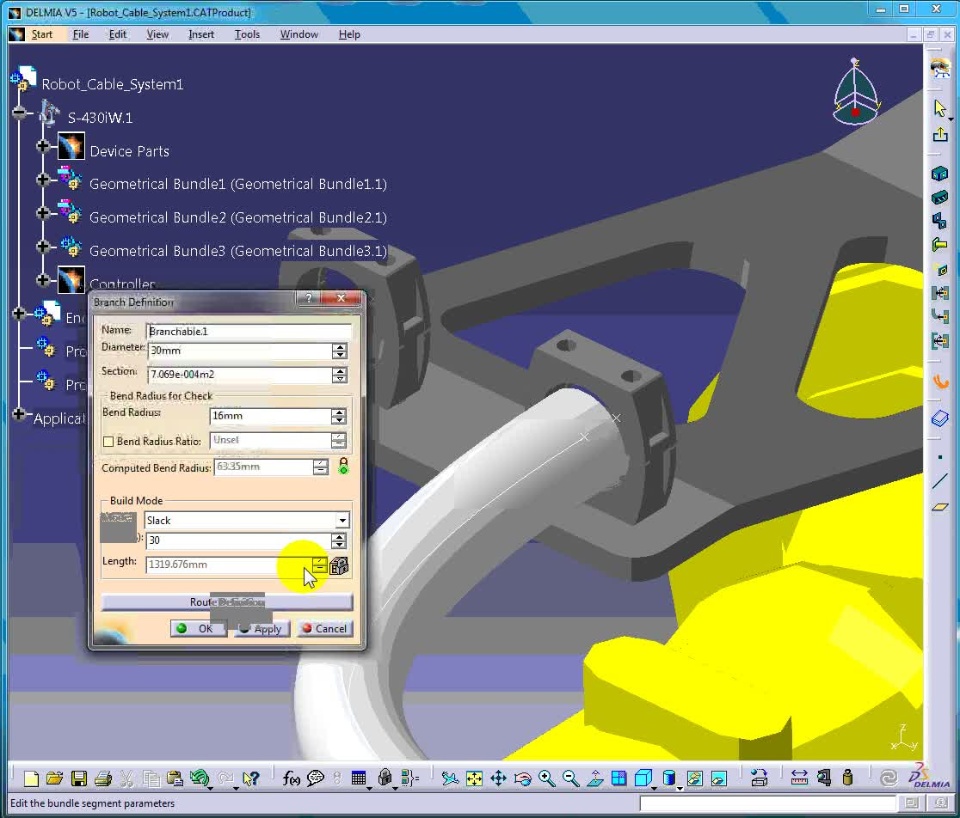Viewport: 960px width, 818px height.
Task: Open the Insert menu
Action: coord(201,34)
